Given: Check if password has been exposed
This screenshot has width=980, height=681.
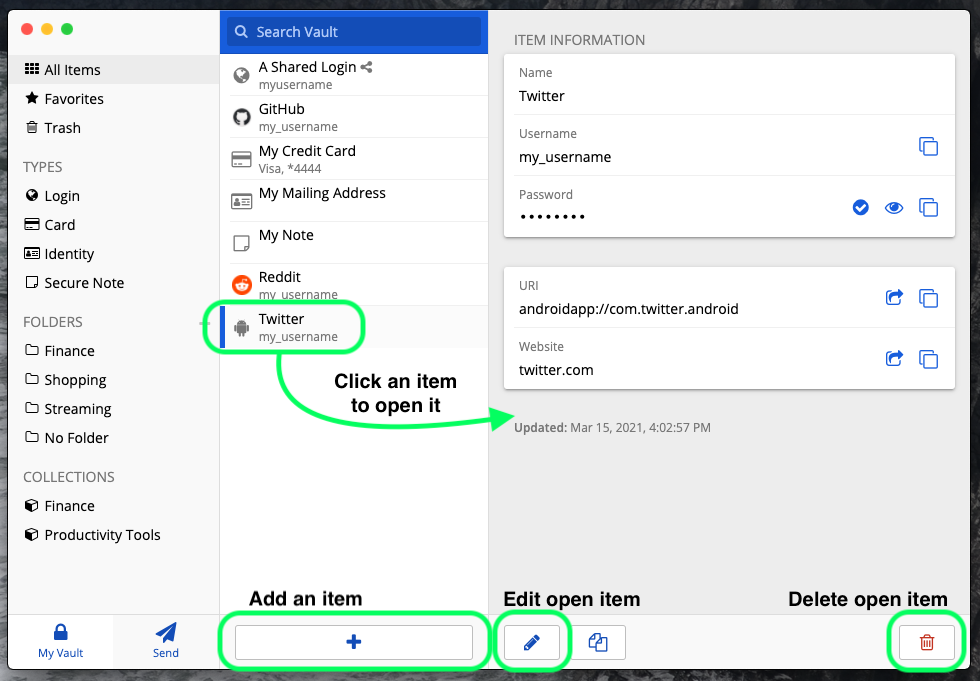Looking at the screenshot, I should pos(861,207).
